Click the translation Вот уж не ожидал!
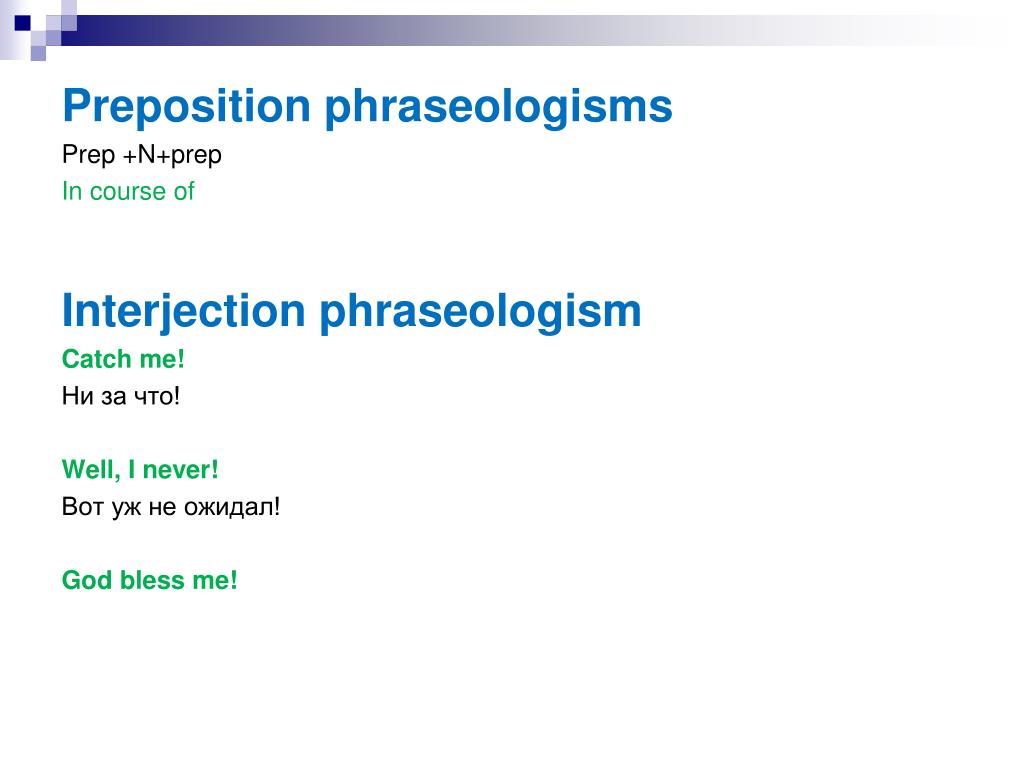This screenshot has width=1024, height=768. pos(171,507)
